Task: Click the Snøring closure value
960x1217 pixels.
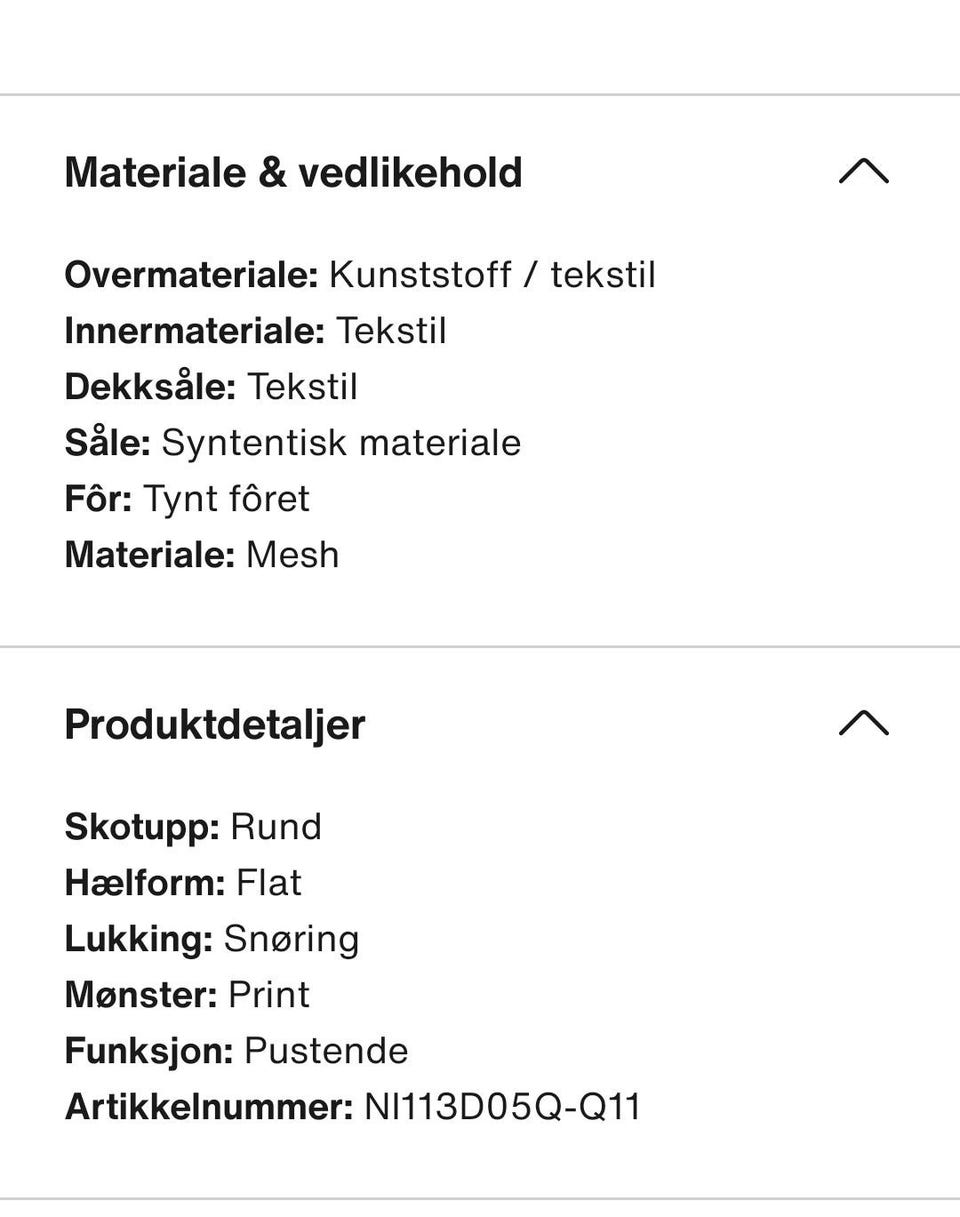Action: (291, 939)
